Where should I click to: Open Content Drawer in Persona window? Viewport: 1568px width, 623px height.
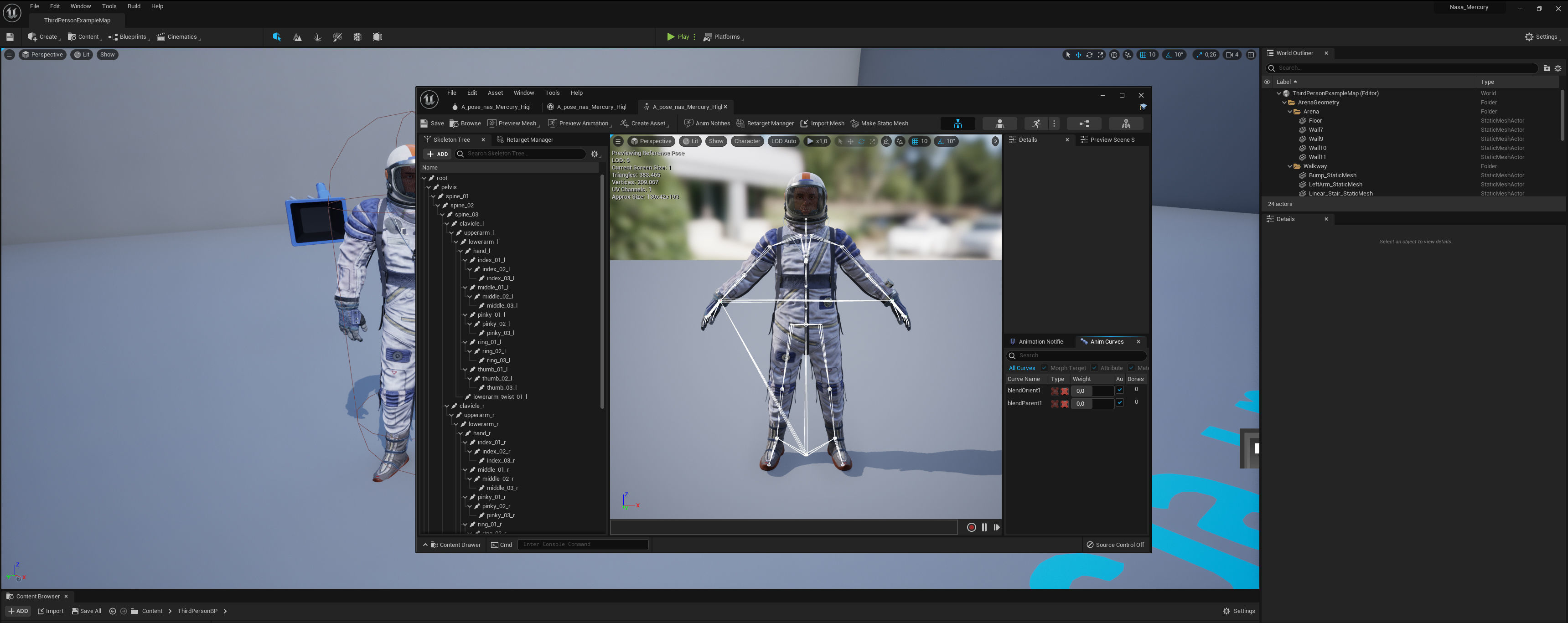(452, 545)
